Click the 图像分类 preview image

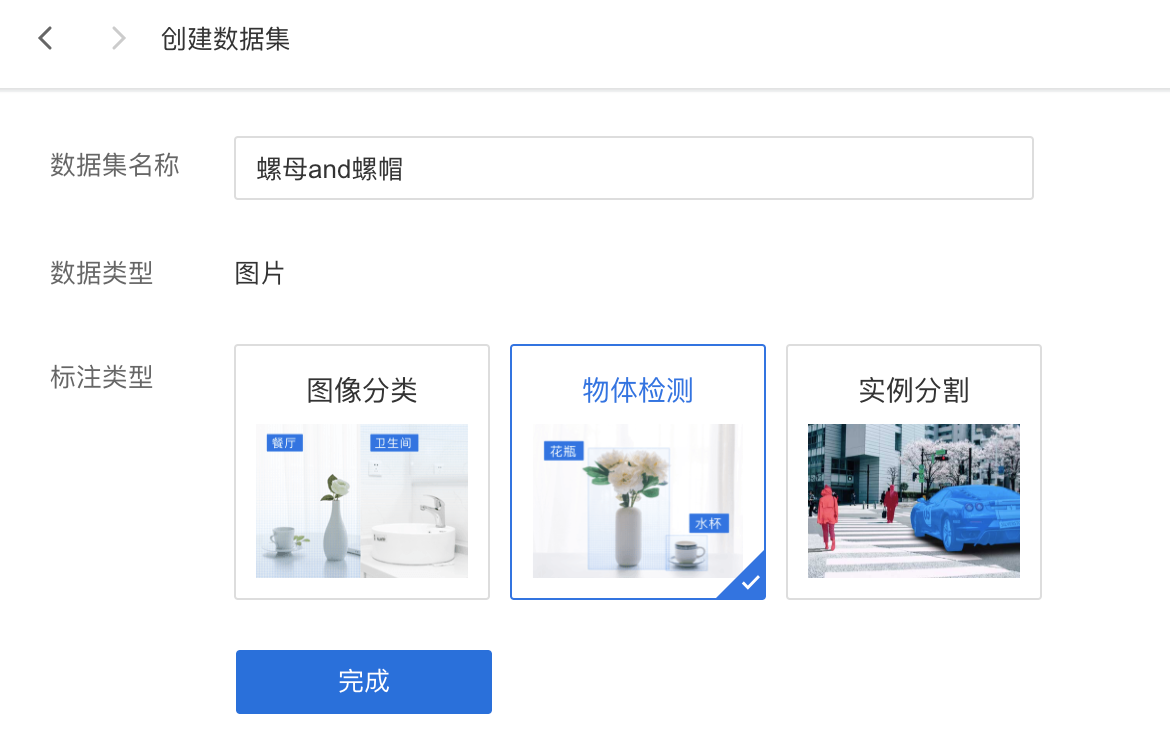tap(362, 501)
